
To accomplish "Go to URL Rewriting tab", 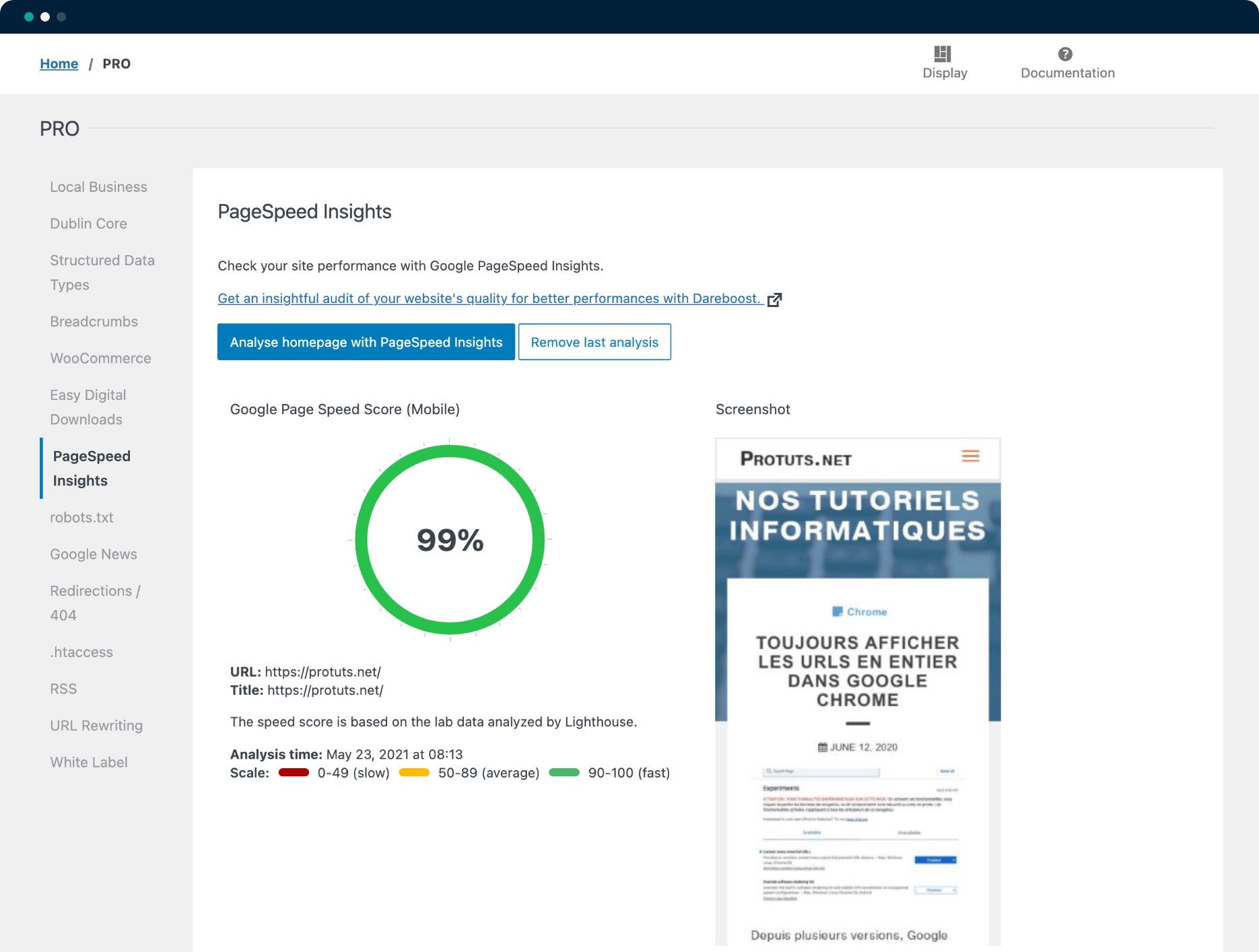I will (96, 726).
